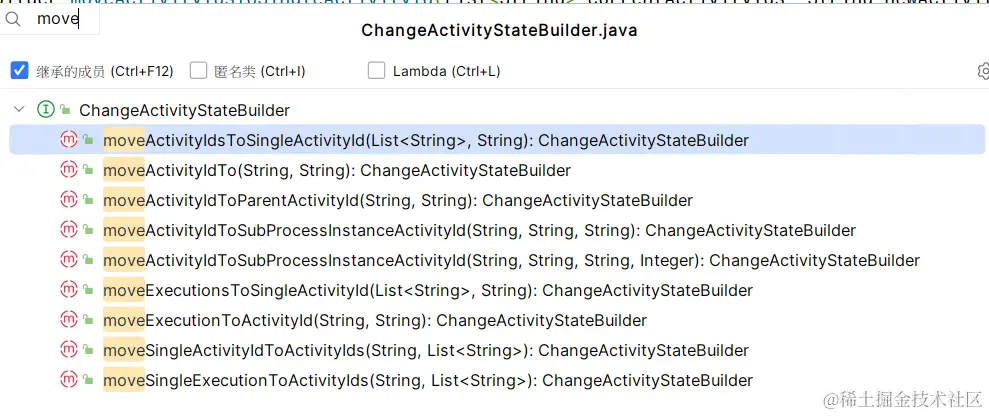Collapse the ChangeActivityStateBuilder tree node
989x416 pixels.
(x=19, y=110)
